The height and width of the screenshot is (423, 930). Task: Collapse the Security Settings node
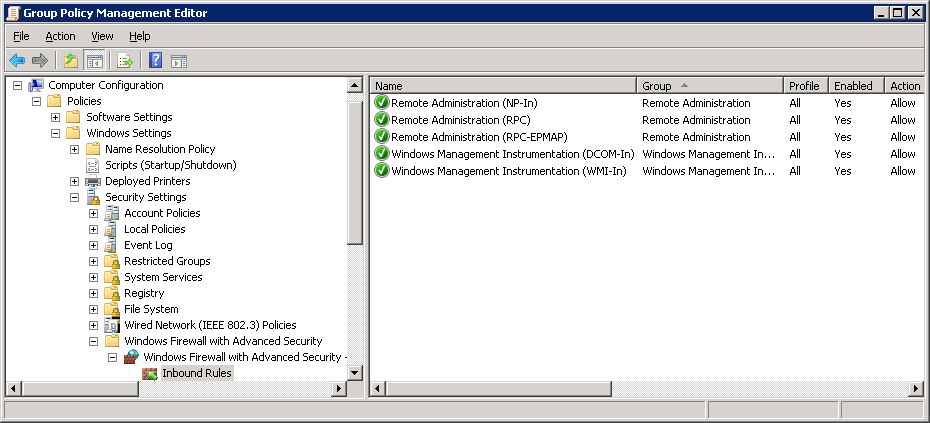click(x=74, y=198)
